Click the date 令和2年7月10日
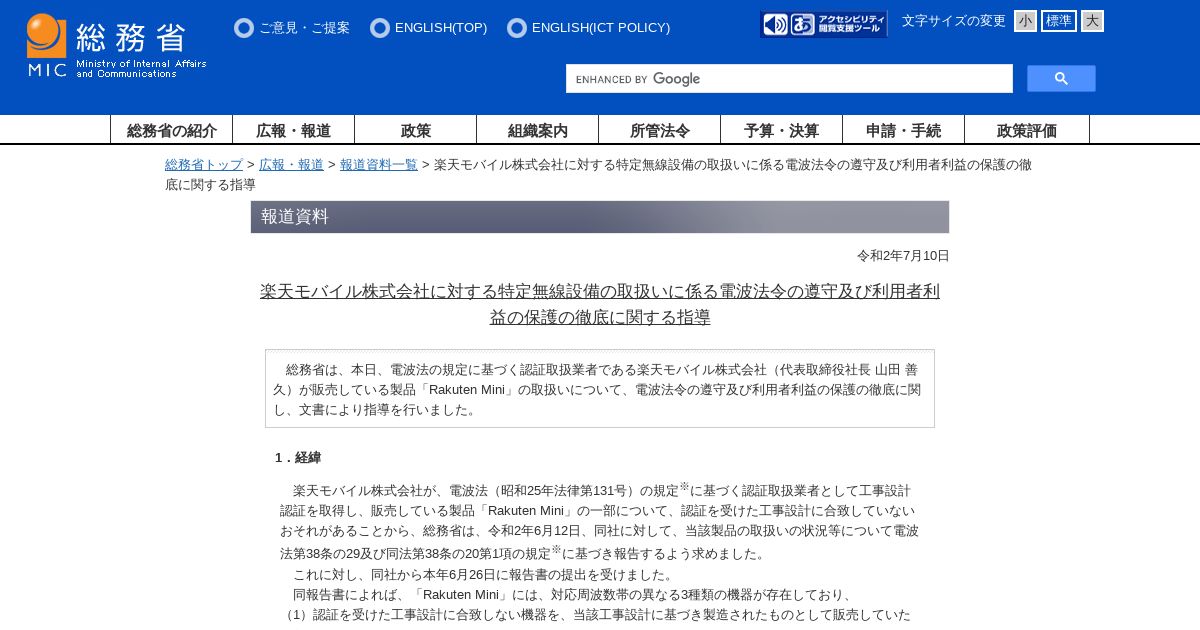Screen dimensions: 1200x630 coord(903,256)
